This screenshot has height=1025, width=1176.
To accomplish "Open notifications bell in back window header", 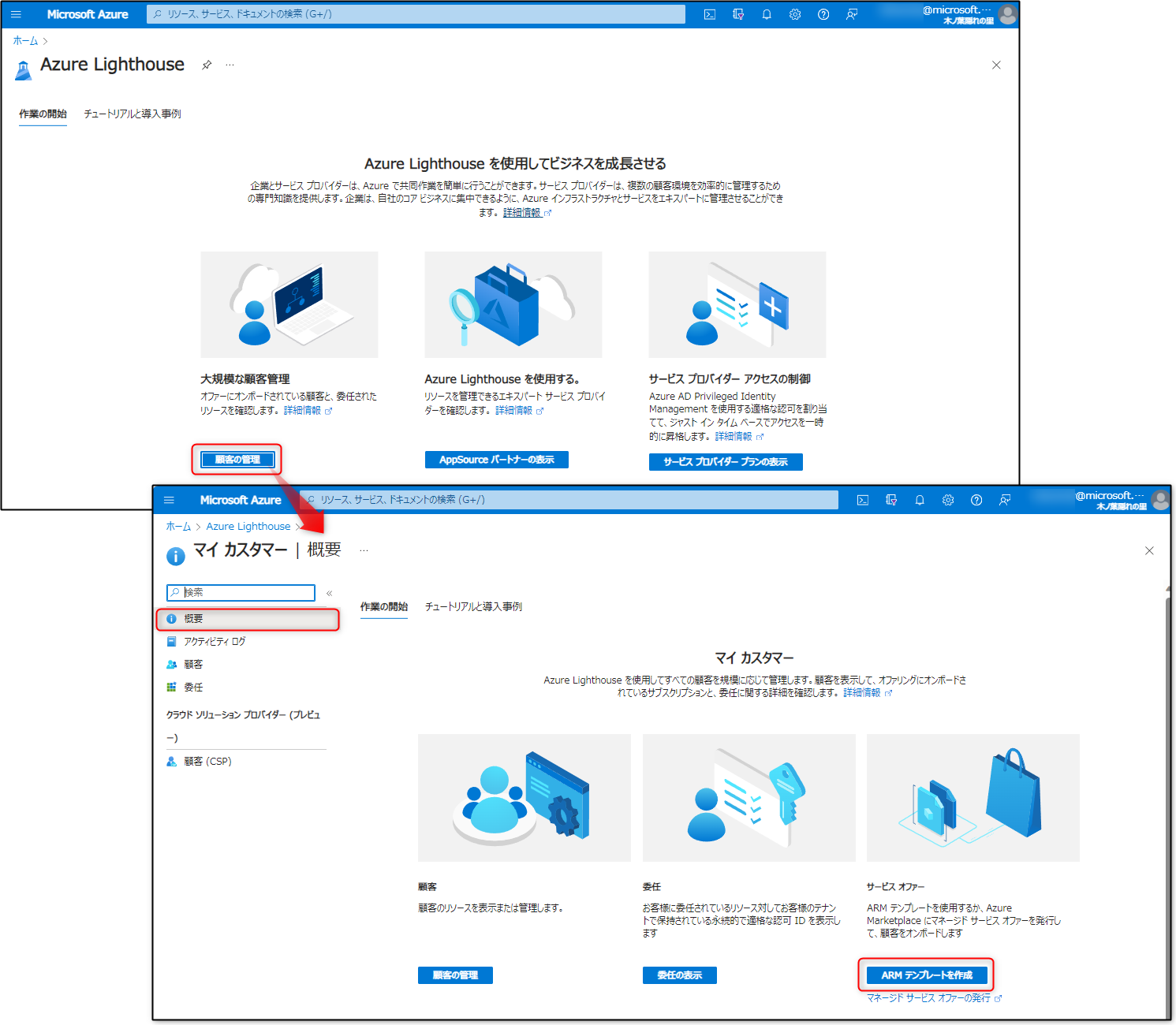I will coord(767,14).
